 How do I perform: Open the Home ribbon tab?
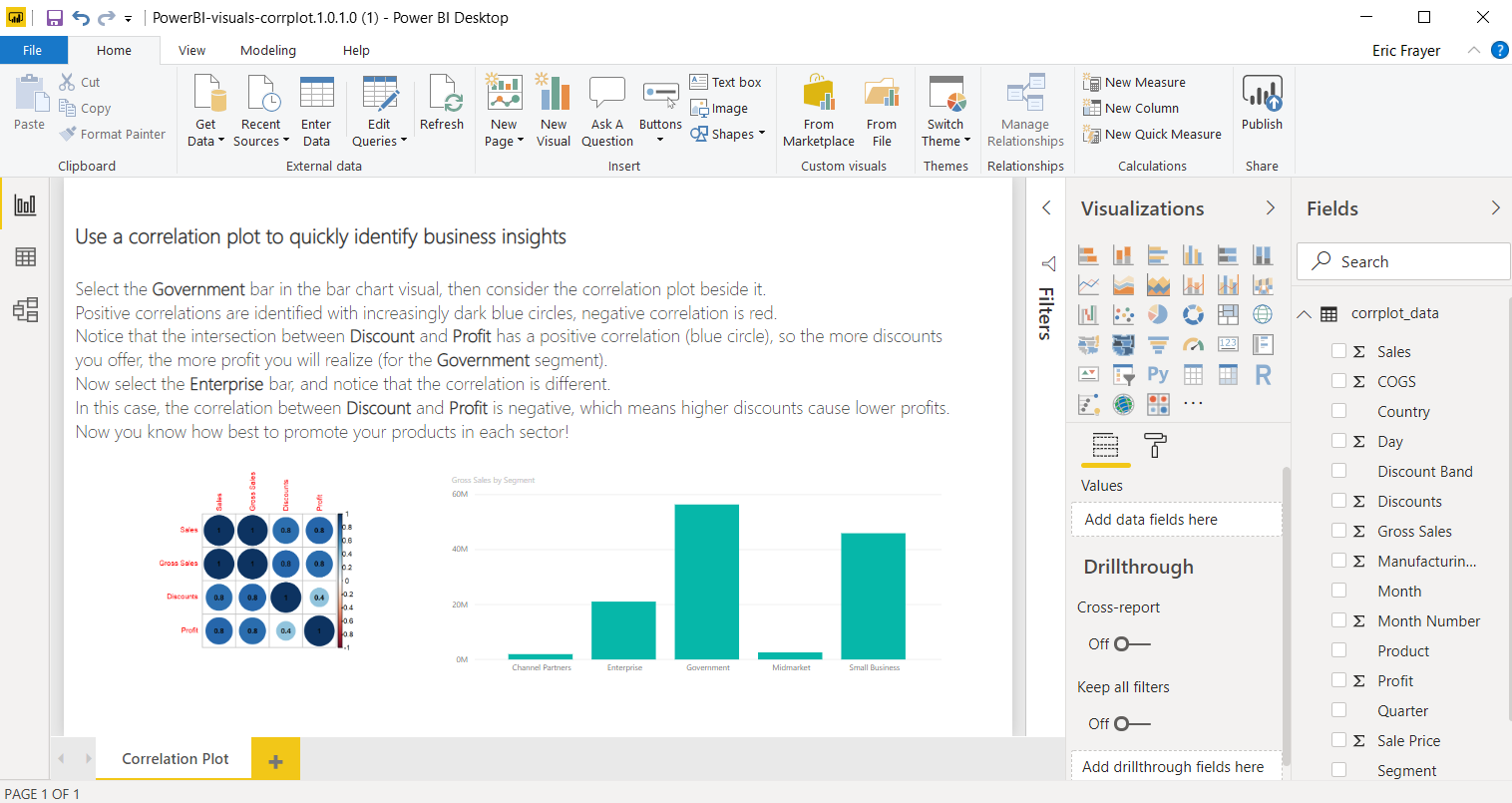(x=114, y=50)
